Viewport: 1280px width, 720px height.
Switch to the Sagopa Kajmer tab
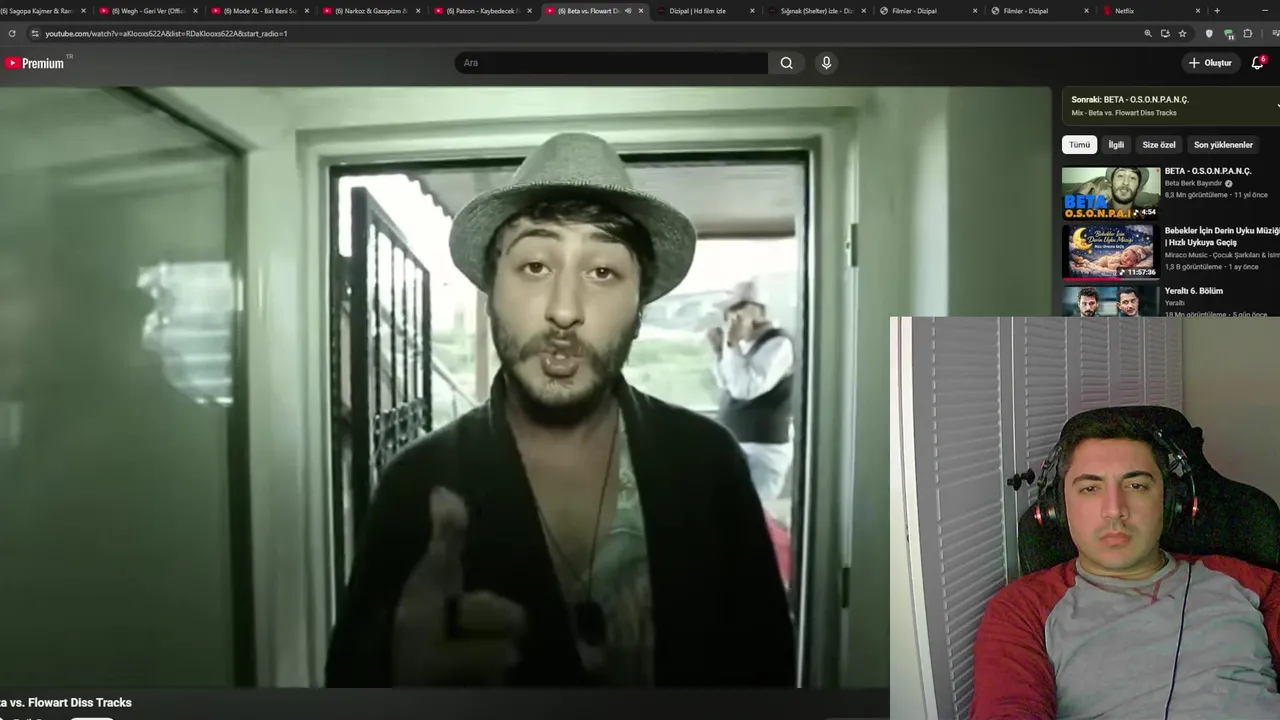pyautogui.click(x=37, y=11)
